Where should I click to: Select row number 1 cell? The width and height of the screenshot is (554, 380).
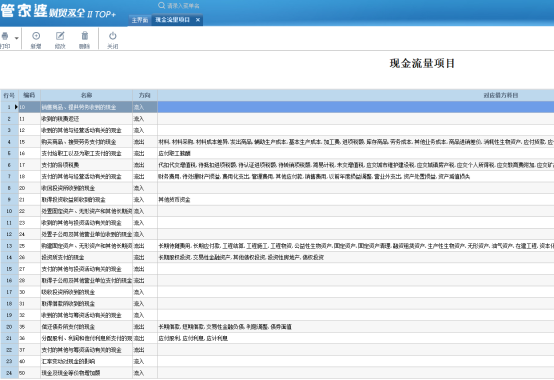pos(9,107)
